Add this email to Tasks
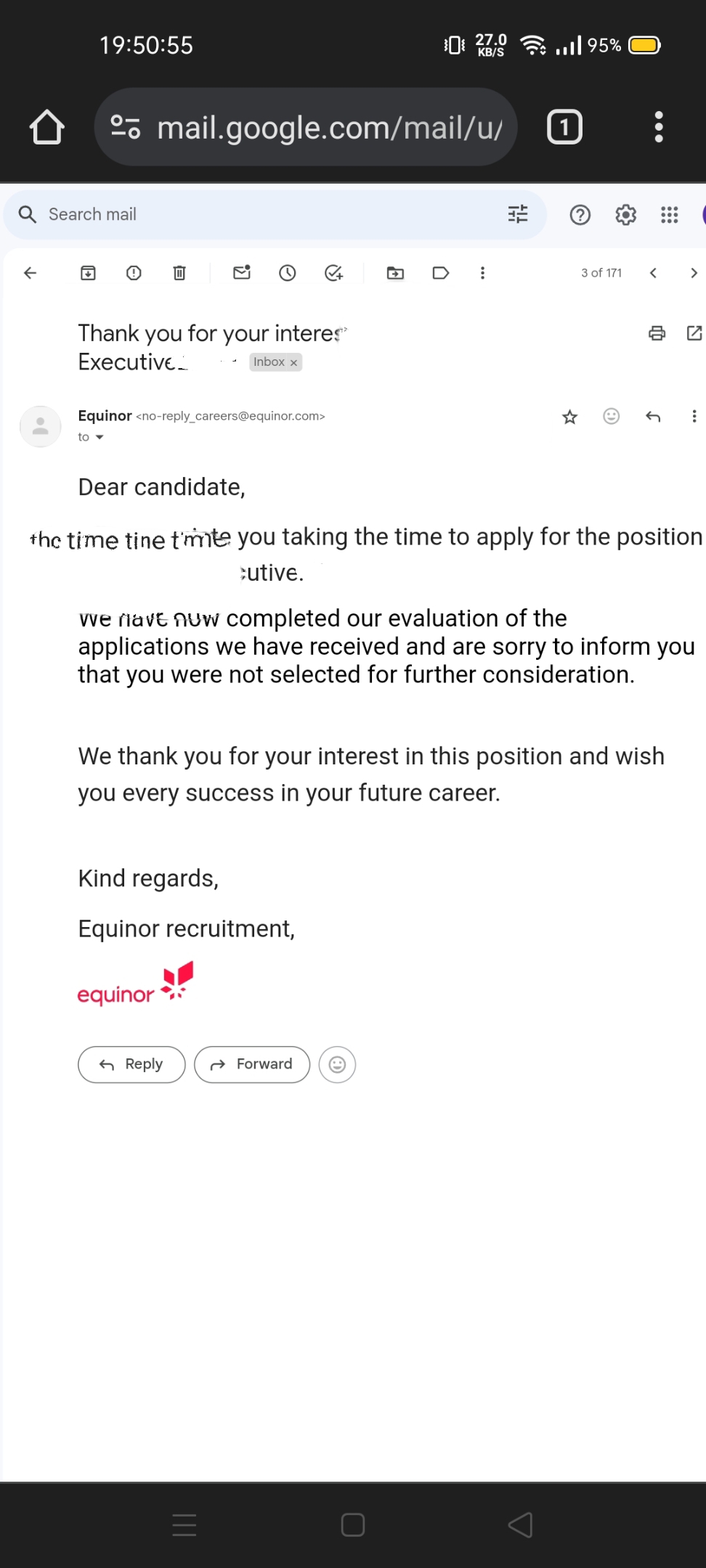The image size is (706, 1568). 333,273
